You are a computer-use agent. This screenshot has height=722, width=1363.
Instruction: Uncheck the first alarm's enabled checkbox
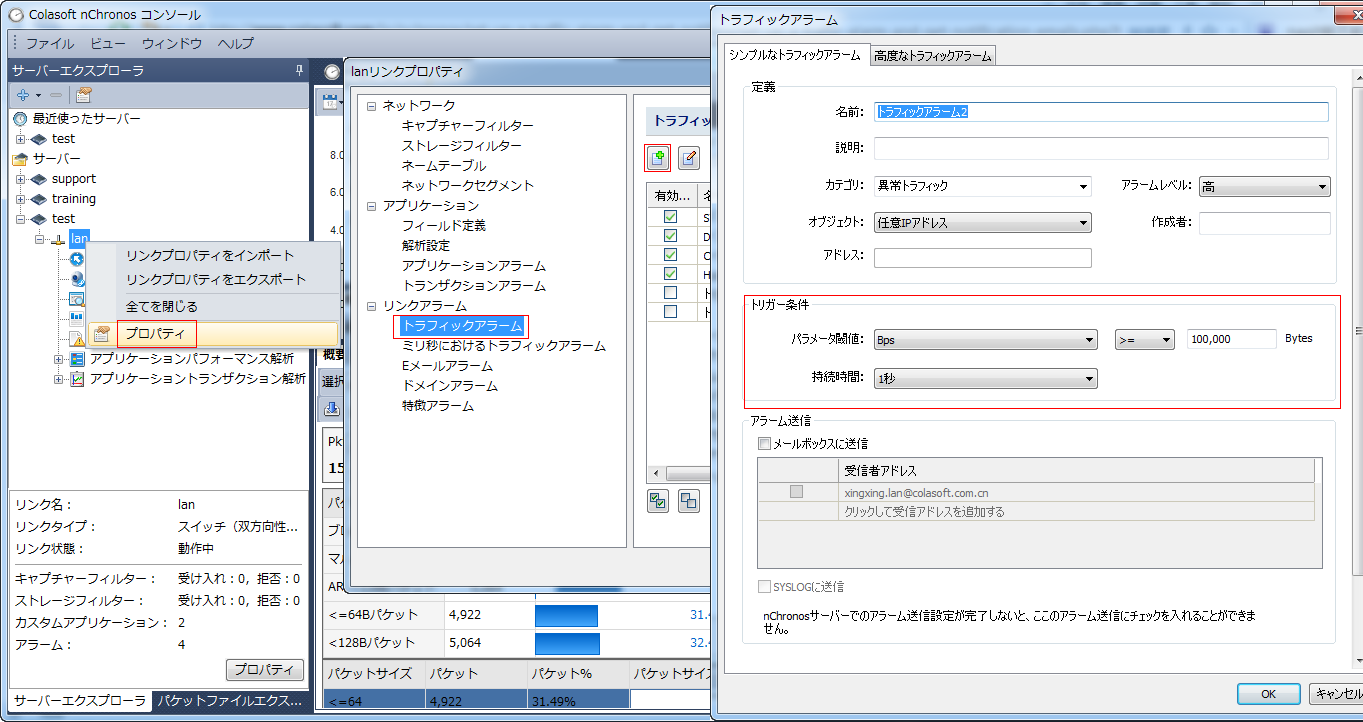(x=669, y=217)
